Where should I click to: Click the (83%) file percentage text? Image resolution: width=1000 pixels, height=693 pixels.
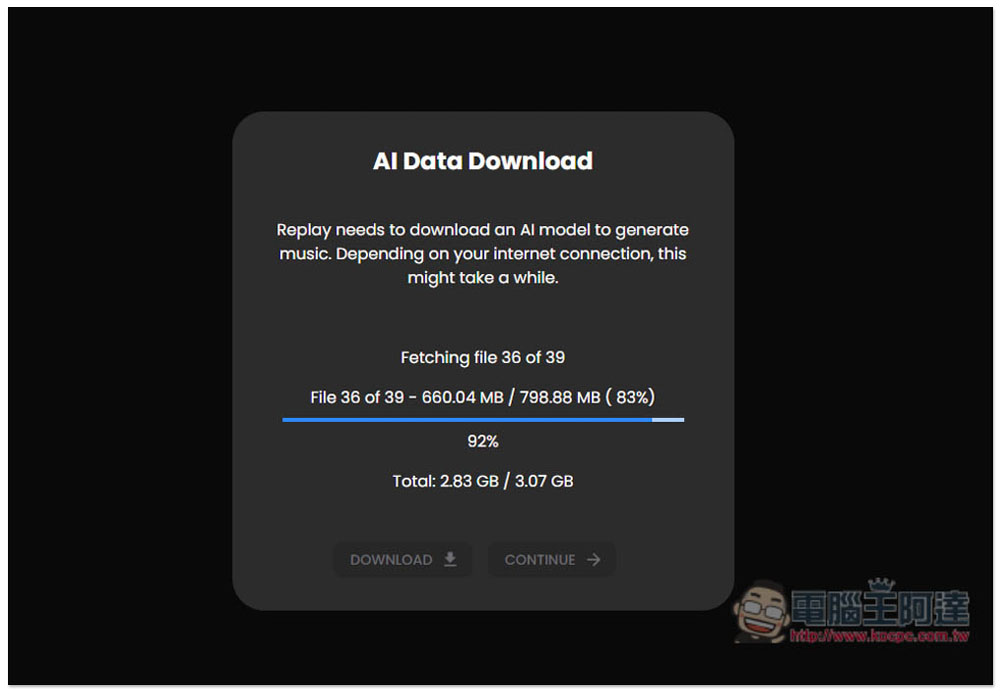click(630, 397)
